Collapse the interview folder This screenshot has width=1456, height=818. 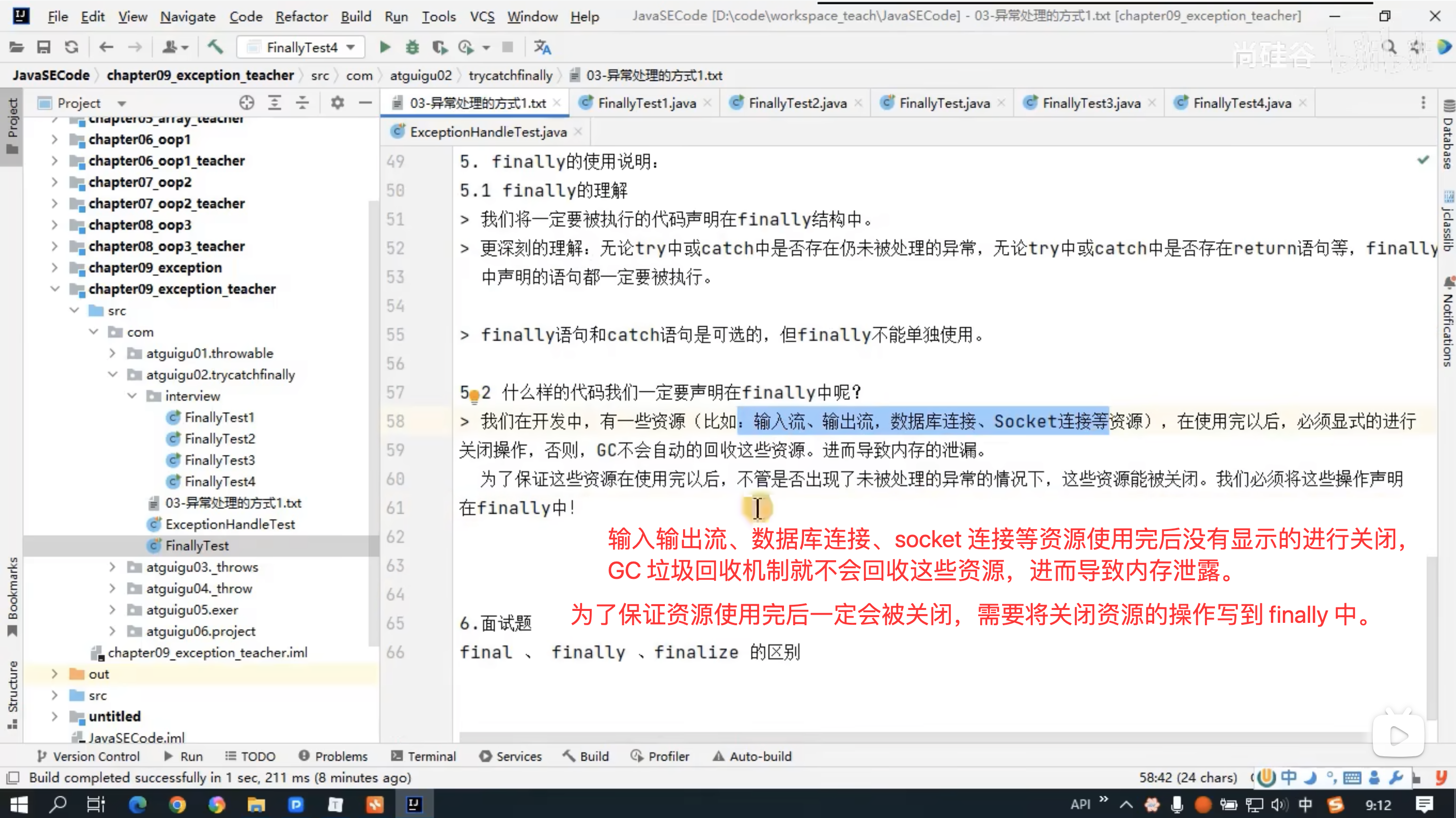click(132, 396)
